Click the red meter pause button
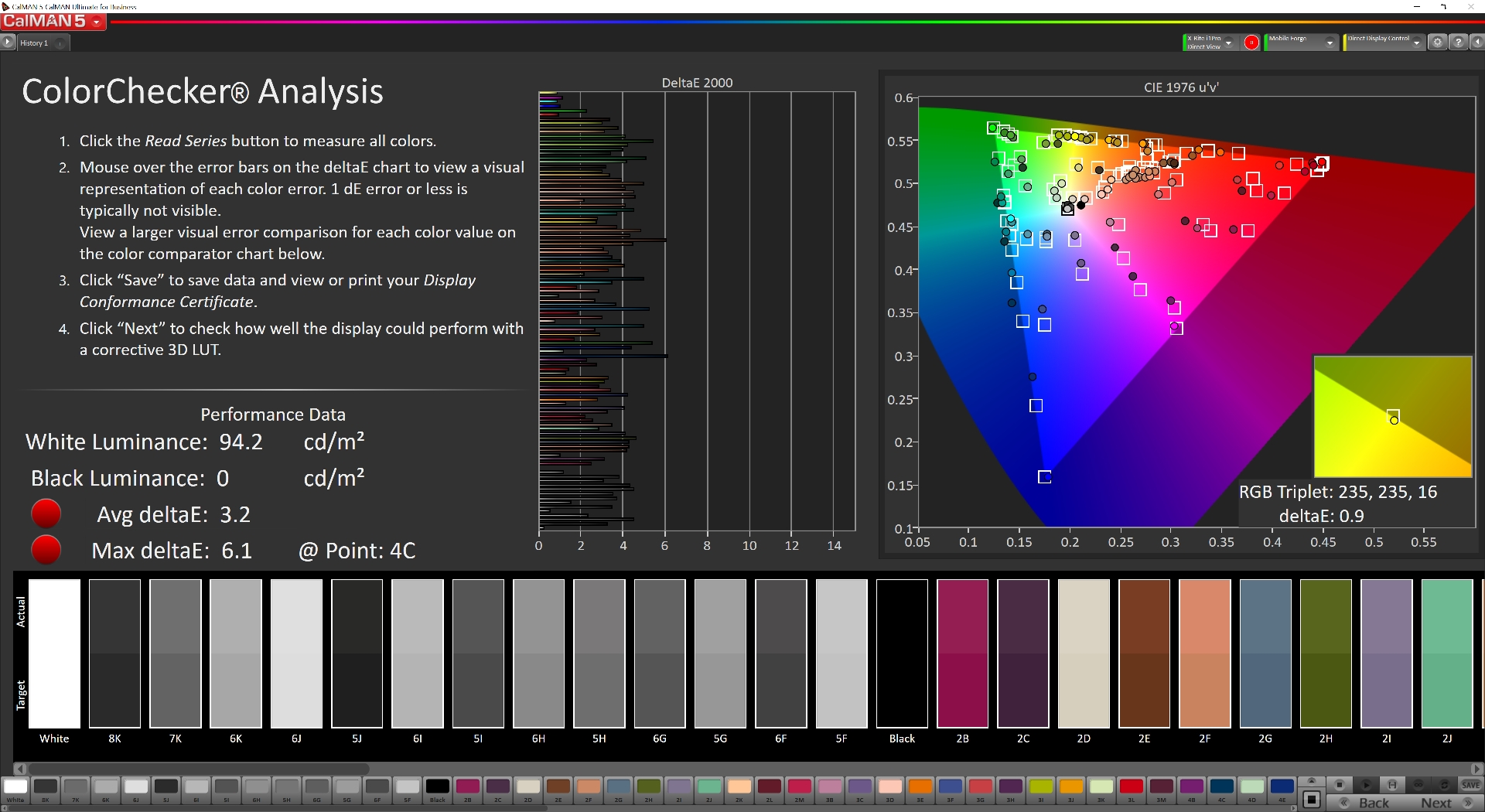Viewport: 1485px width, 812px height. click(x=1251, y=43)
